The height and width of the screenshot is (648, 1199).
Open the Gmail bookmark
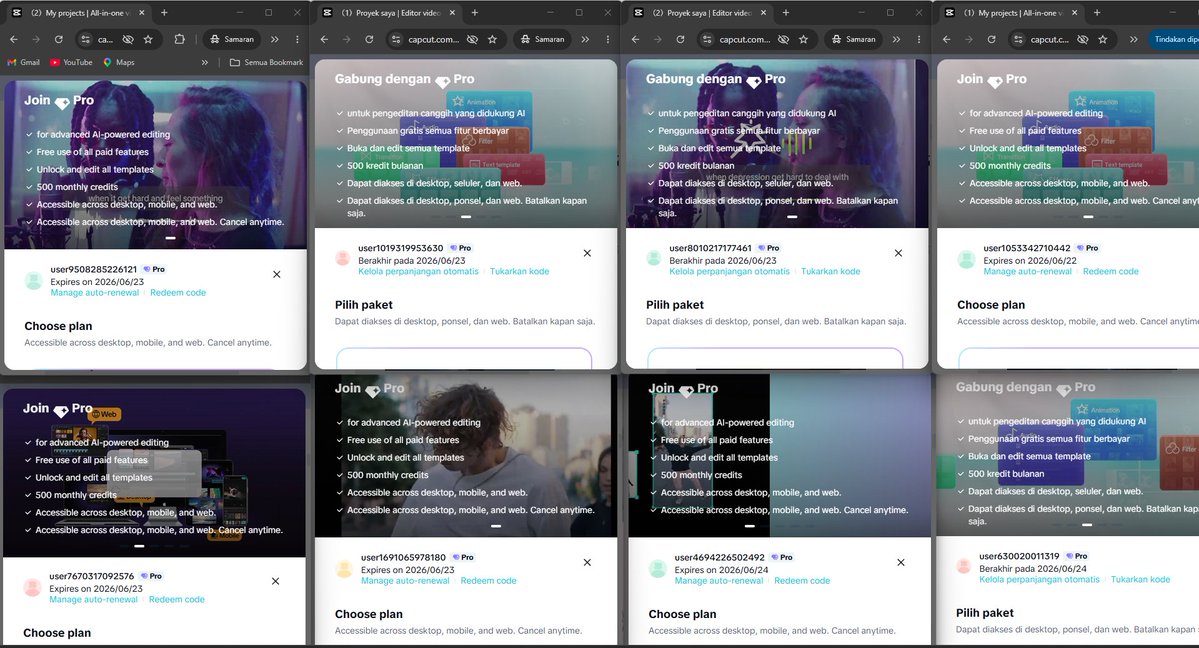[x=24, y=62]
